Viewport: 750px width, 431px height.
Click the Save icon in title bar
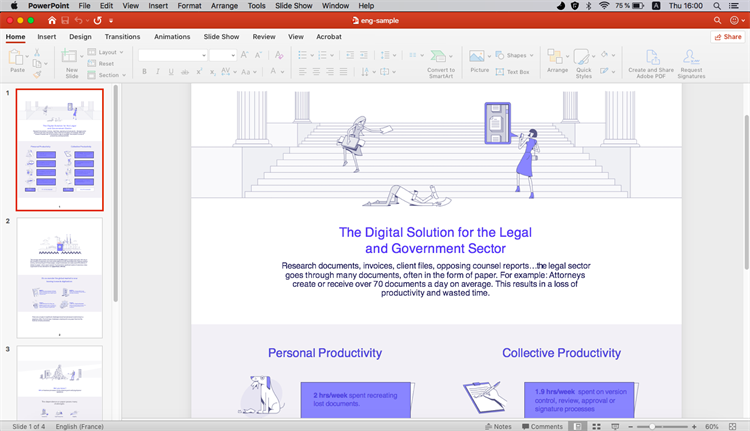pyautogui.click(x=65, y=20)
